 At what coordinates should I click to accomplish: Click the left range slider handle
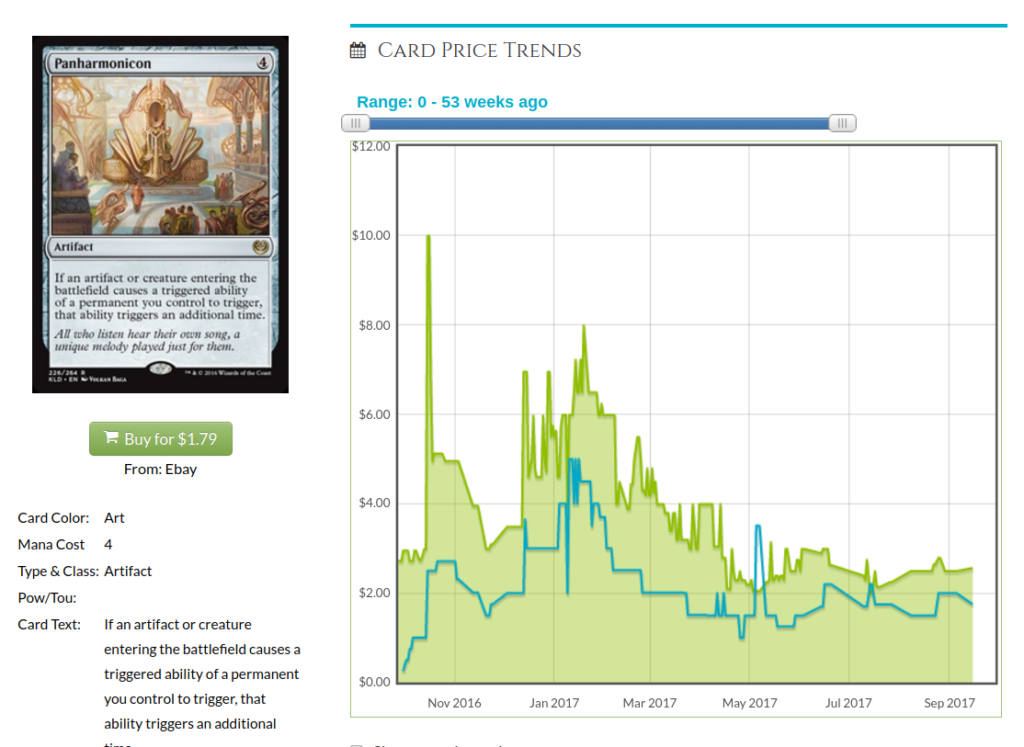point(355,123)
